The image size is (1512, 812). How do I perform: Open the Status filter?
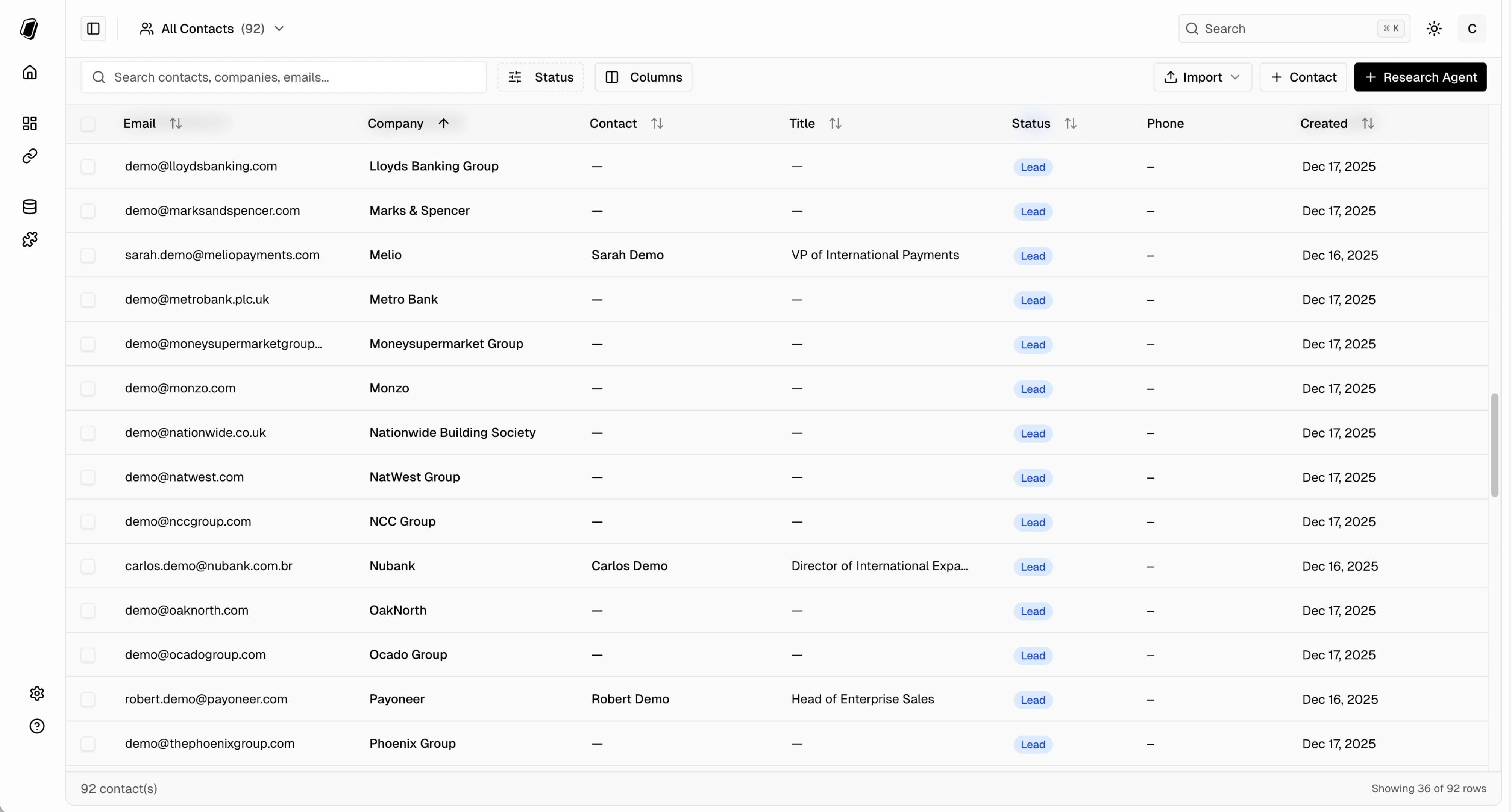coord(541,77)
